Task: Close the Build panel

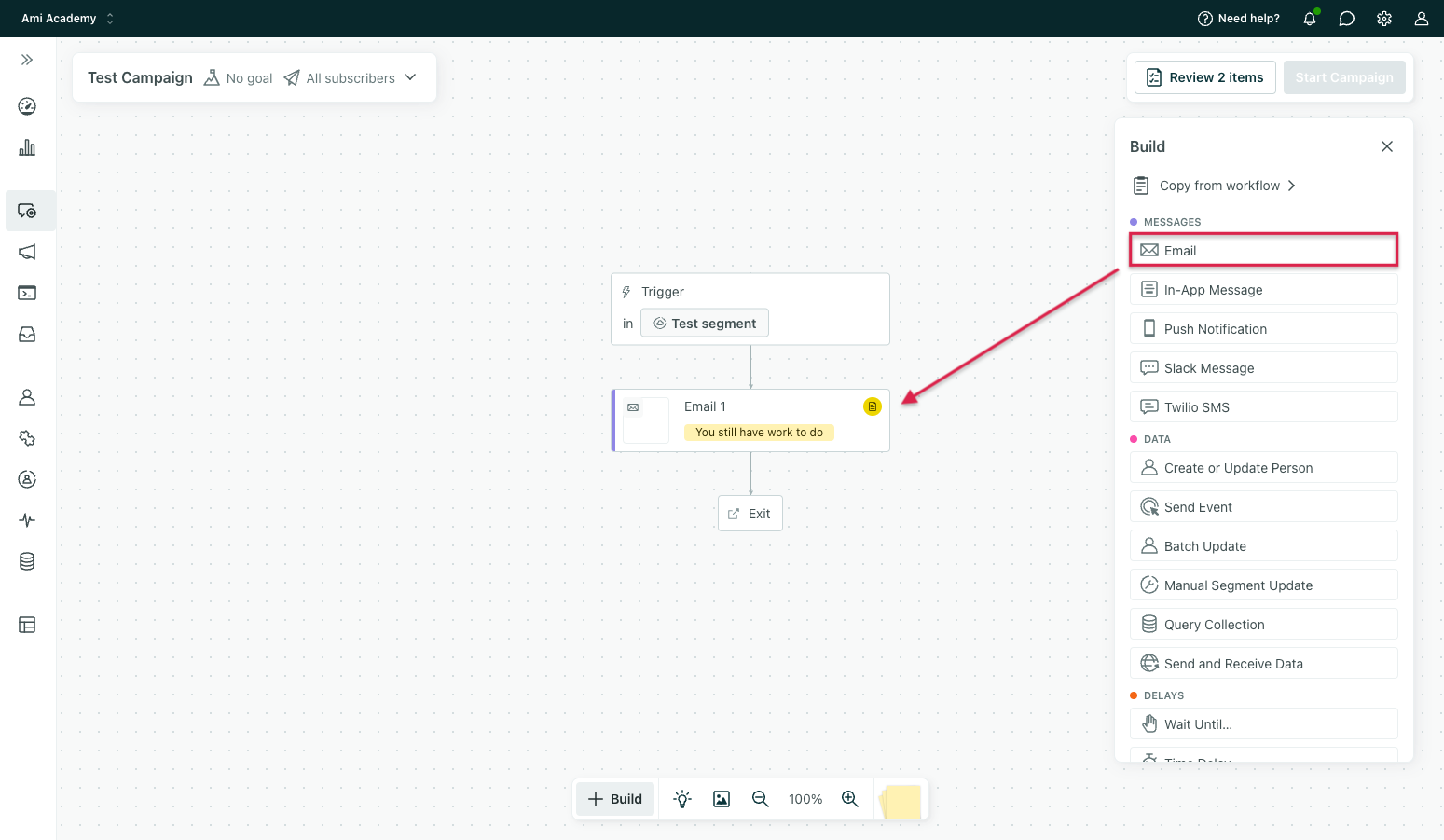Action: coord(1387,146)
